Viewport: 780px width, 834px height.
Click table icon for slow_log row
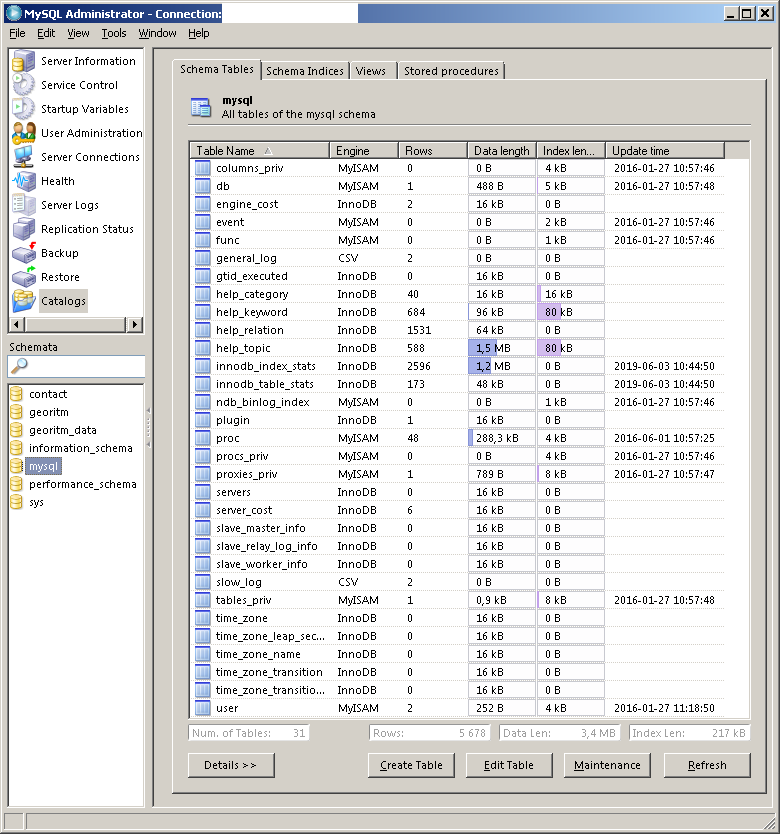point(202,582)
